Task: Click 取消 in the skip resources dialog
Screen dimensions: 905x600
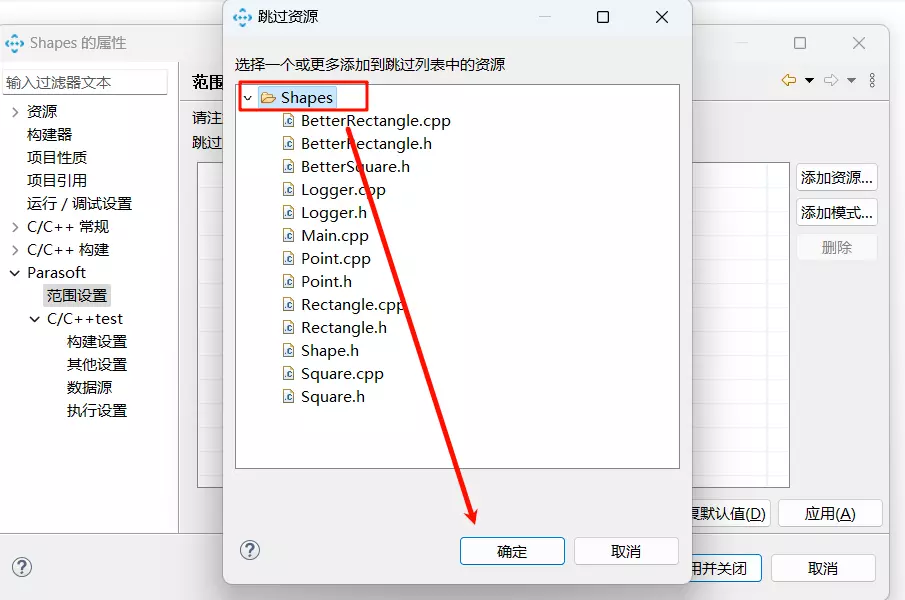Action: pos(626,551)
